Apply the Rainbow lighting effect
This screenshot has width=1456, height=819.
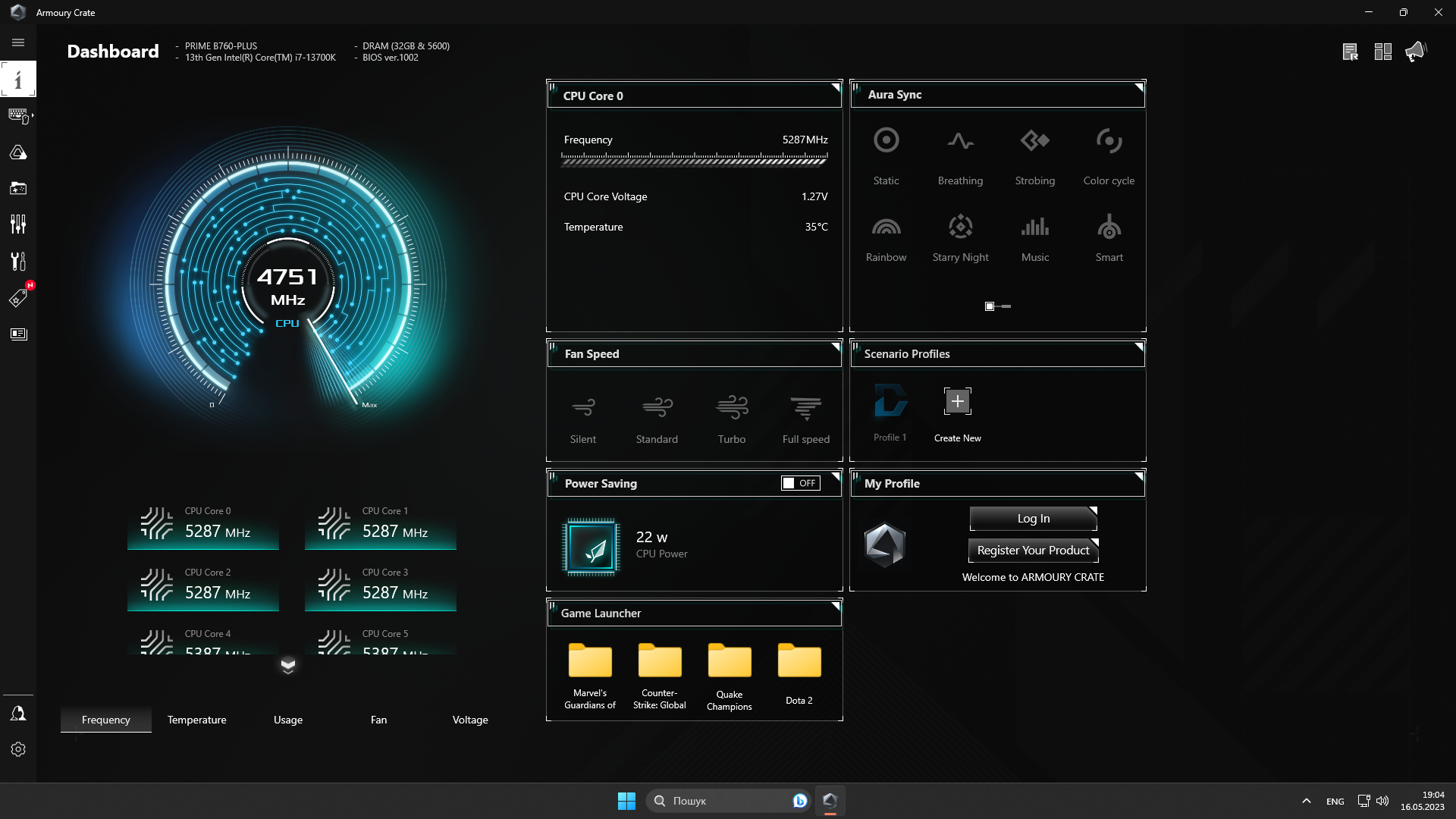886,235
